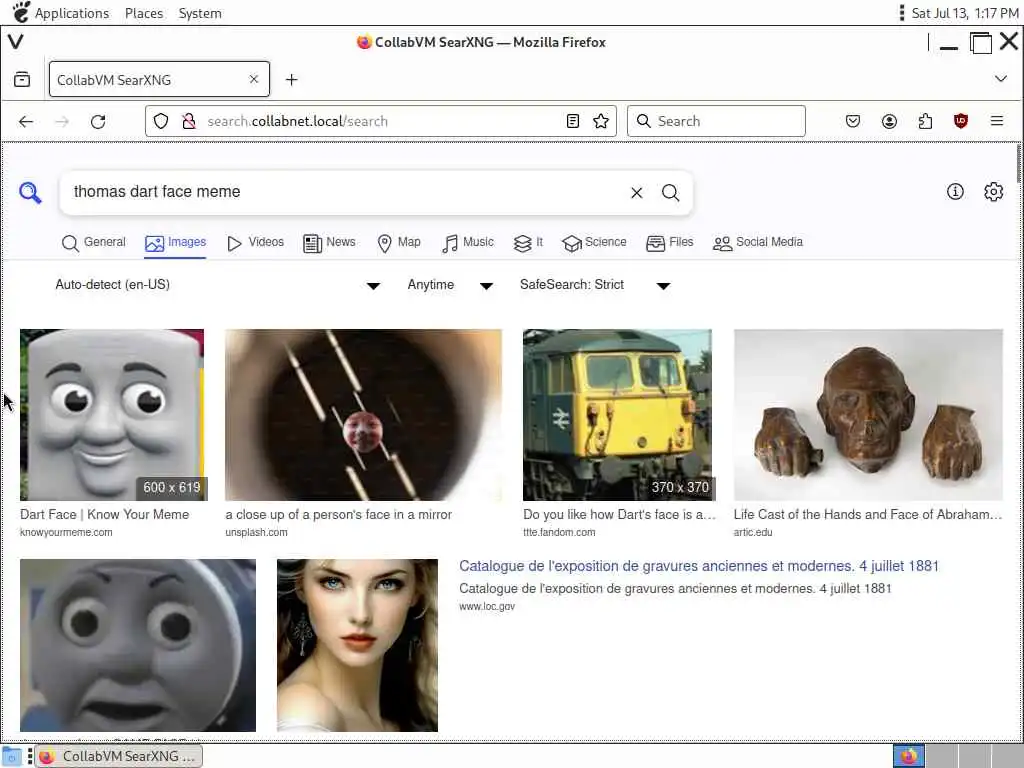This screenshot has width=1024, height=768.
Task: Open the Firefox account icon
Action: point(889,121)
